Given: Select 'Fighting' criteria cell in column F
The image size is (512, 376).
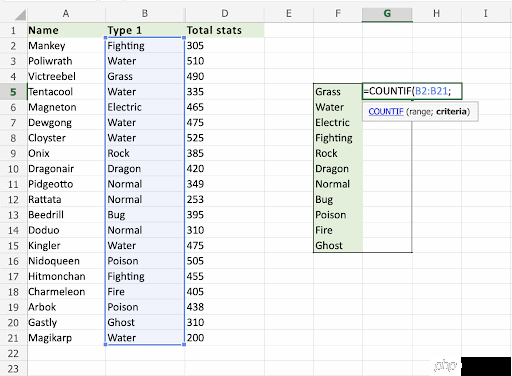Looking at the screenshot, I should pyautogui.click(x=338, y=138).
